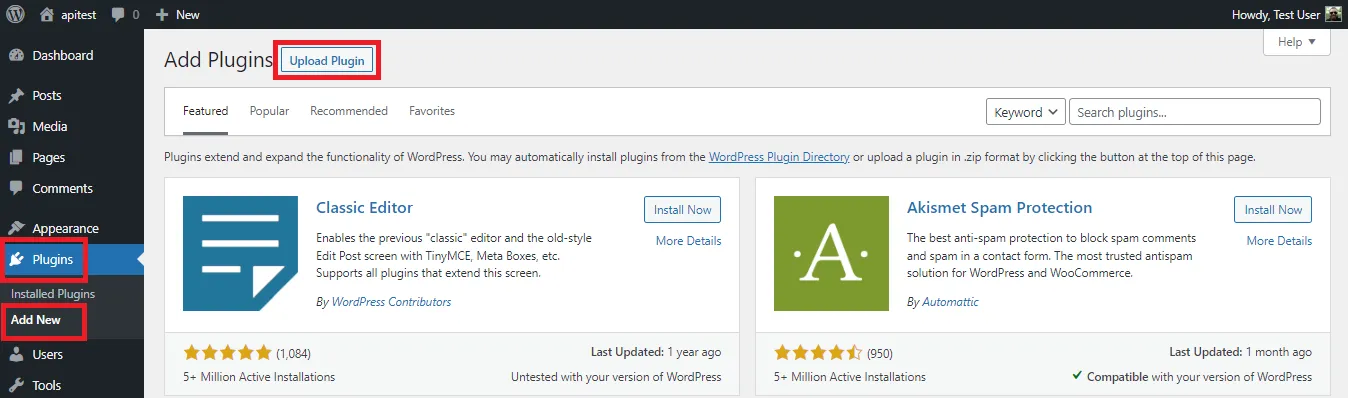Open the Keyword search type dropdown

pyautogui.click(x=1026, y=112)
